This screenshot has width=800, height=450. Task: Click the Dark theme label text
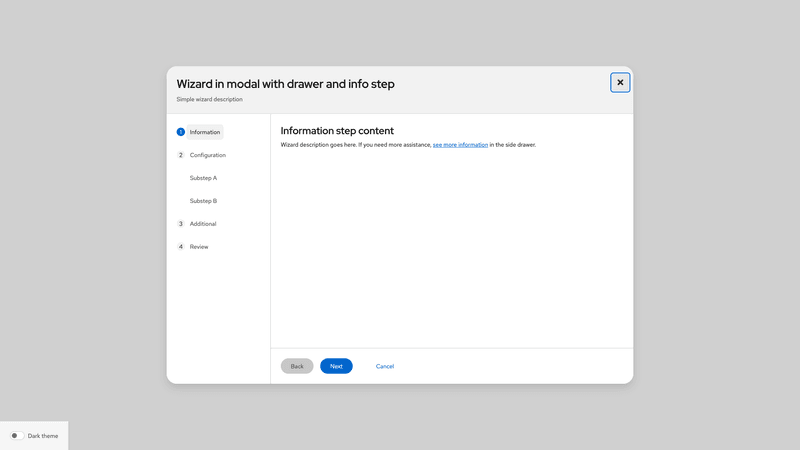pos(43,436)
